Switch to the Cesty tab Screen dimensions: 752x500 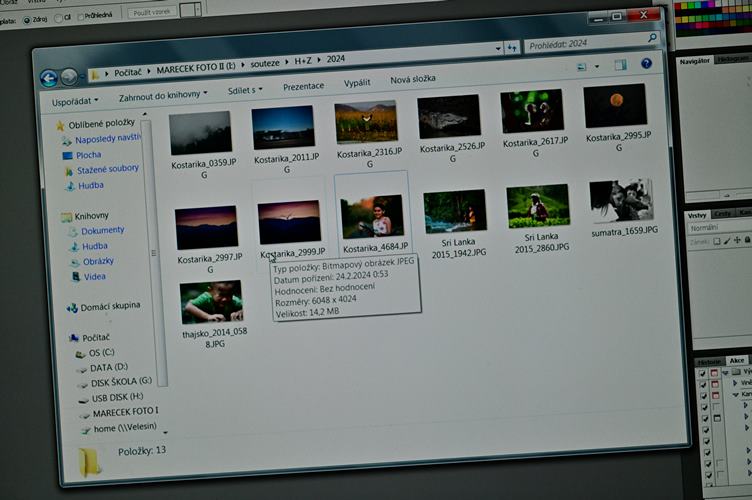pos(722,214)
